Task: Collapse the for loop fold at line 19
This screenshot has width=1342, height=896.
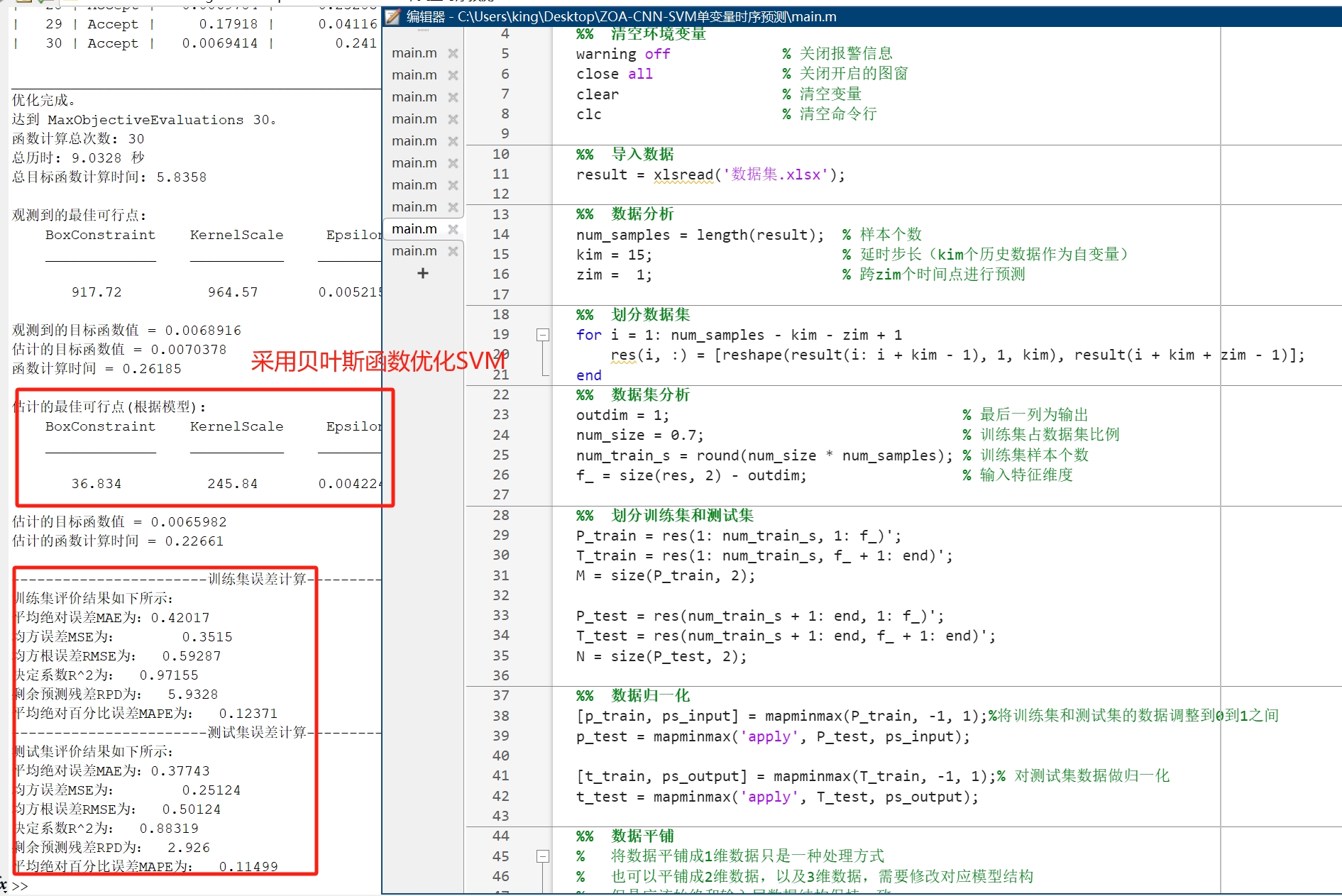Action: [542, 334]
